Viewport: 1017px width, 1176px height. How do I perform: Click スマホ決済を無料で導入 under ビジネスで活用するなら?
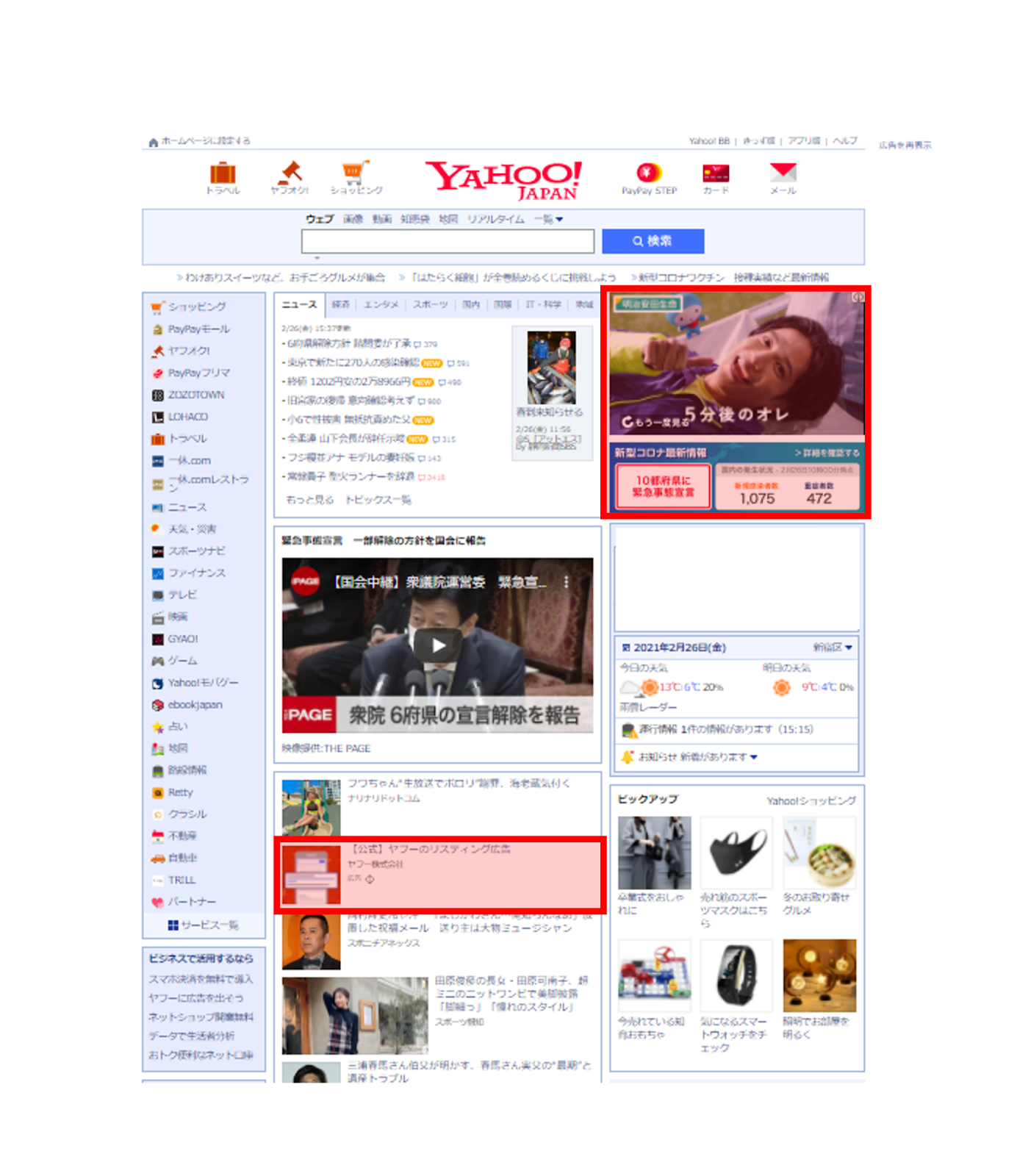tap(201, 979)
